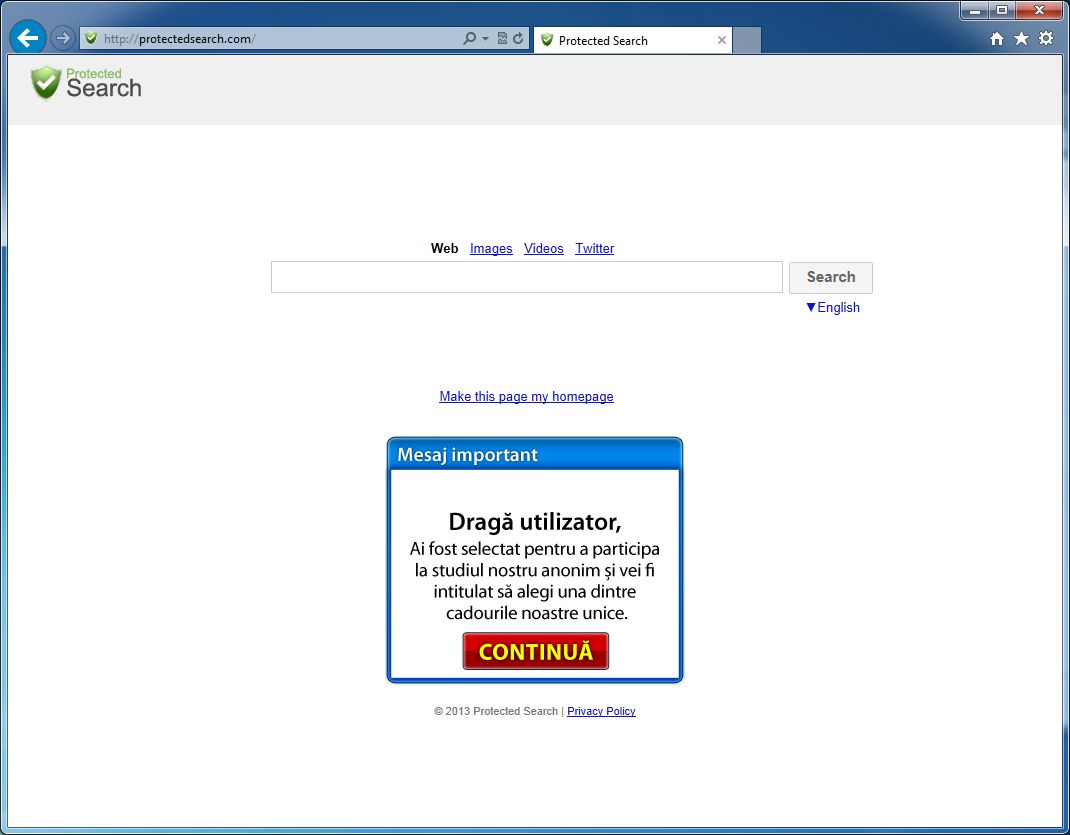This screenshot has width=1070, height=835.
Task: Open the address bar dropdown arrow
Action: 485,39
